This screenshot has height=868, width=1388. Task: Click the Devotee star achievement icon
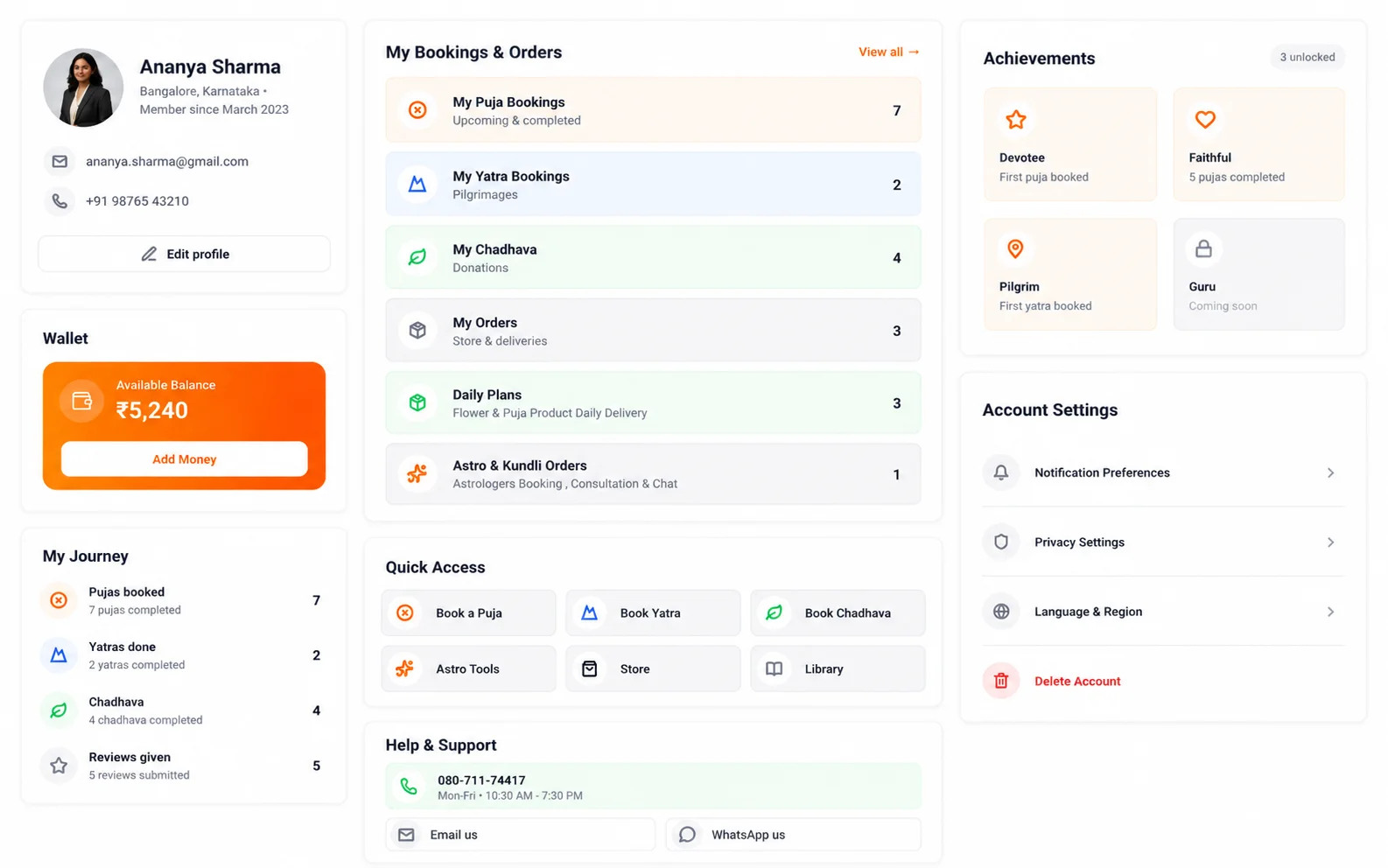tap(1015, 119)
